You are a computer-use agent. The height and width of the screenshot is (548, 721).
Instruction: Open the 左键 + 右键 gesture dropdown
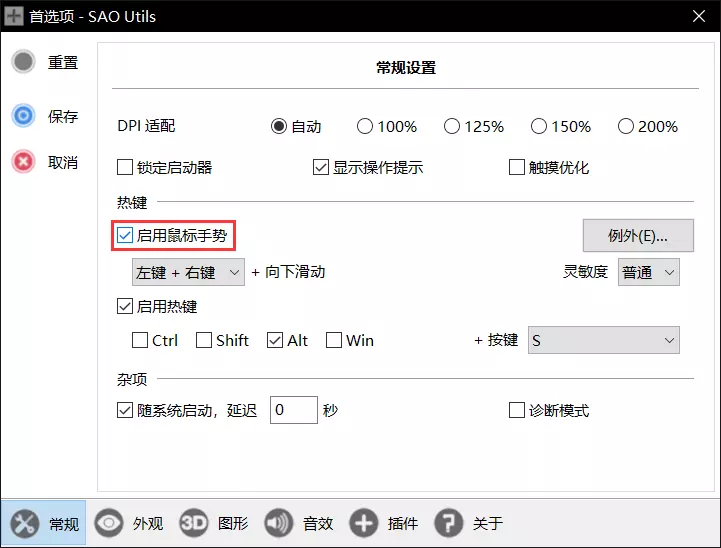(x=188, y=272)
